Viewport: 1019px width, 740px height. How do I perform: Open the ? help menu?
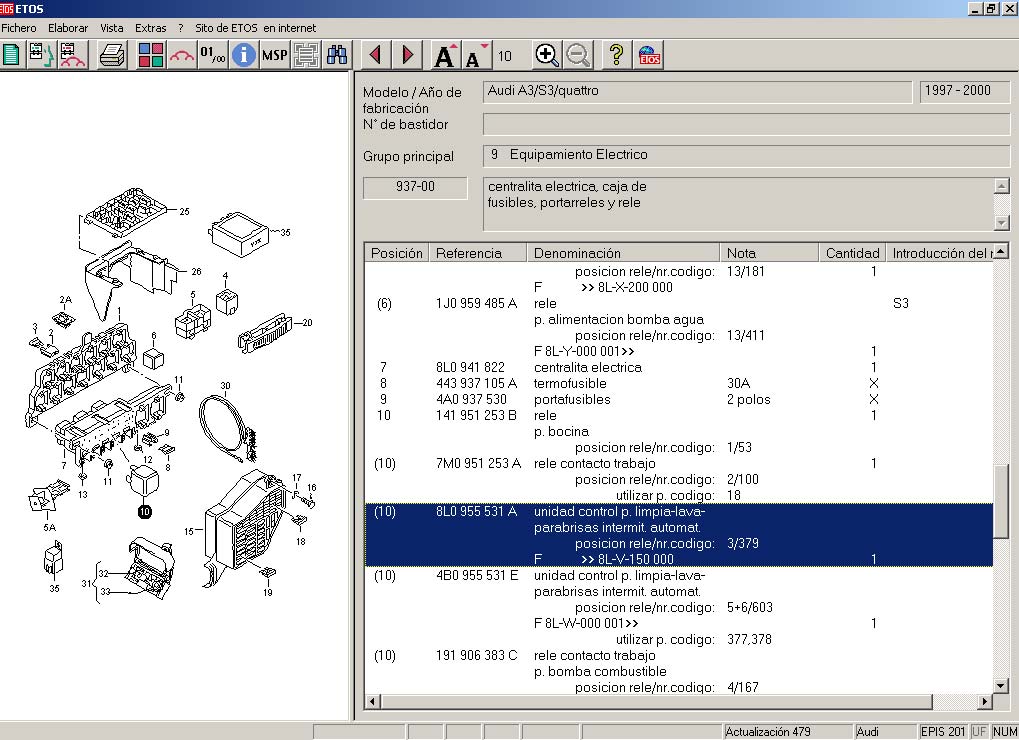click(181, 28)
